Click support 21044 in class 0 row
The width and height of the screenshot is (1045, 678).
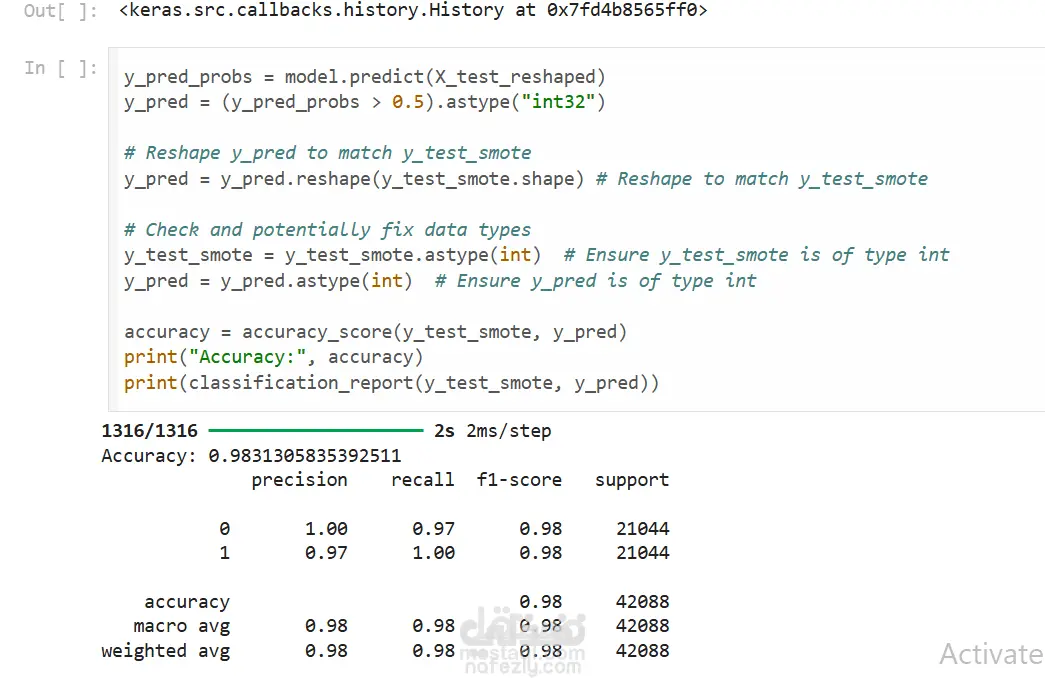click(642, 529)
